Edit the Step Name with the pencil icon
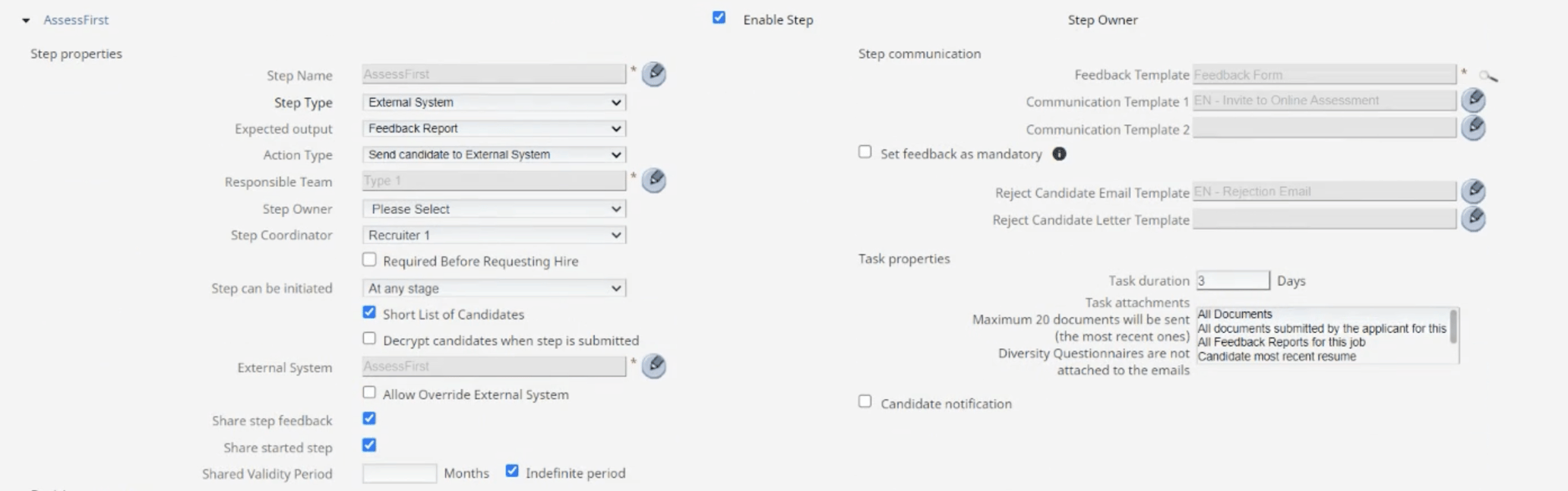 click(653, 74)
